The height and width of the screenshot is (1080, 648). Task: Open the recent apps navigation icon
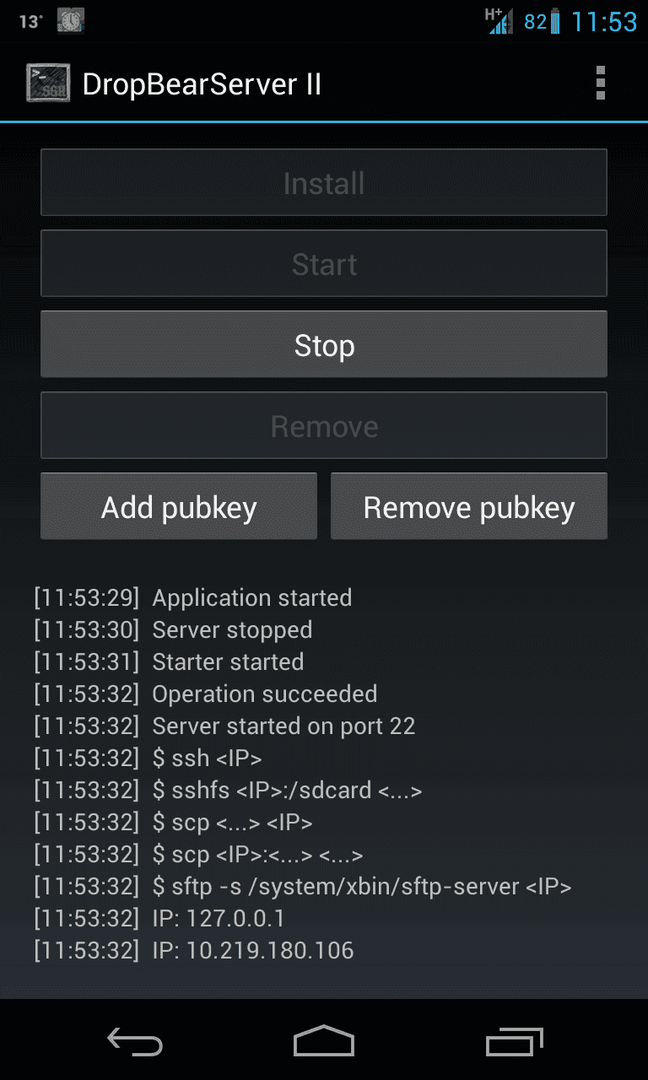point(514,1041)
